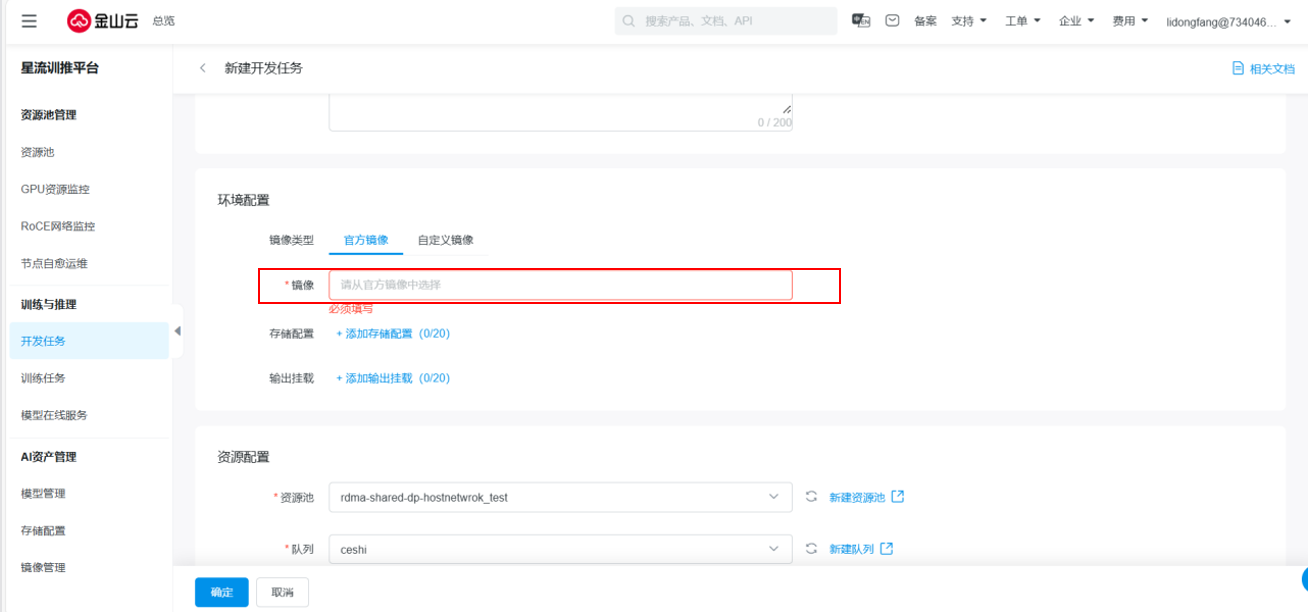1308x612 pixels.
Task: Click the language switch icon
Action: coord(860,21)
